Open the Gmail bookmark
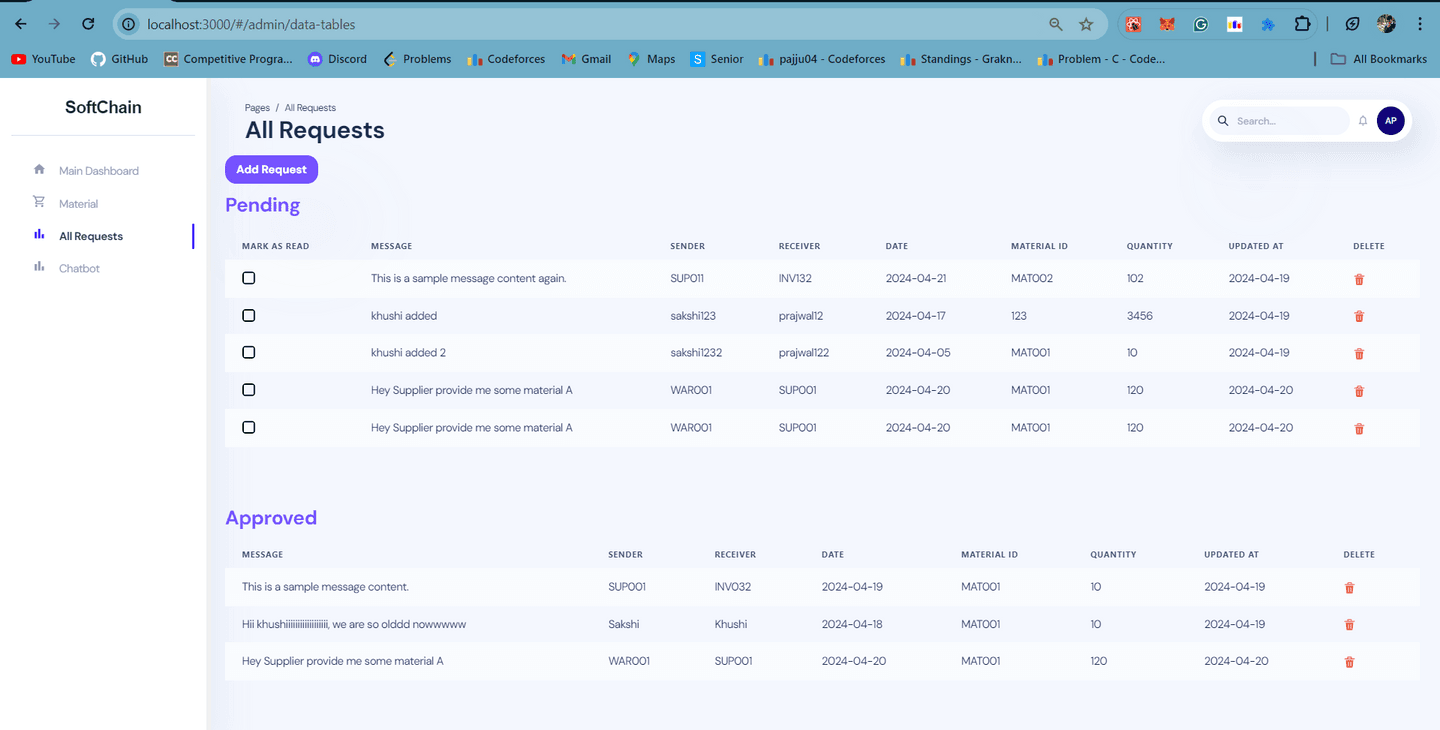 [x=586, y=59]
